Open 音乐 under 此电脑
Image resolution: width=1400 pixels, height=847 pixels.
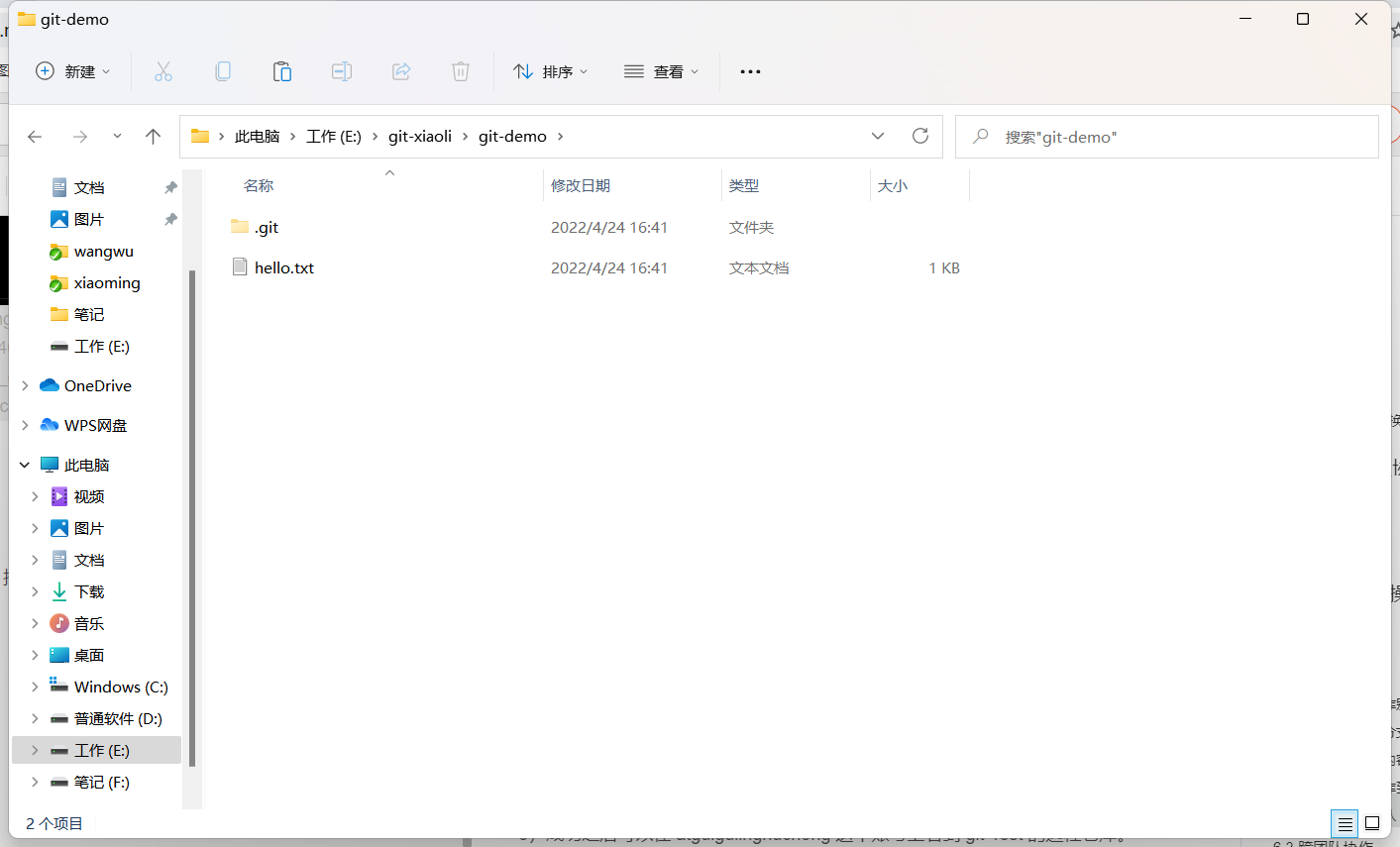[x=89, y=623]
